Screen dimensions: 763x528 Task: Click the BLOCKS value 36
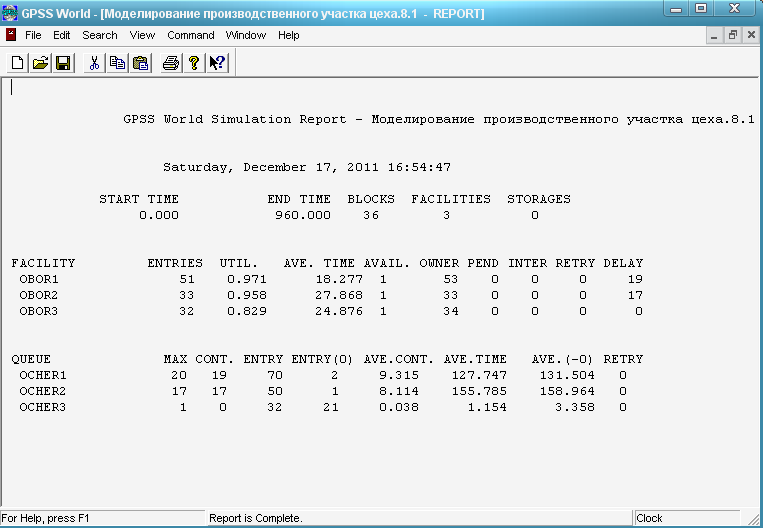click(371, 215)
